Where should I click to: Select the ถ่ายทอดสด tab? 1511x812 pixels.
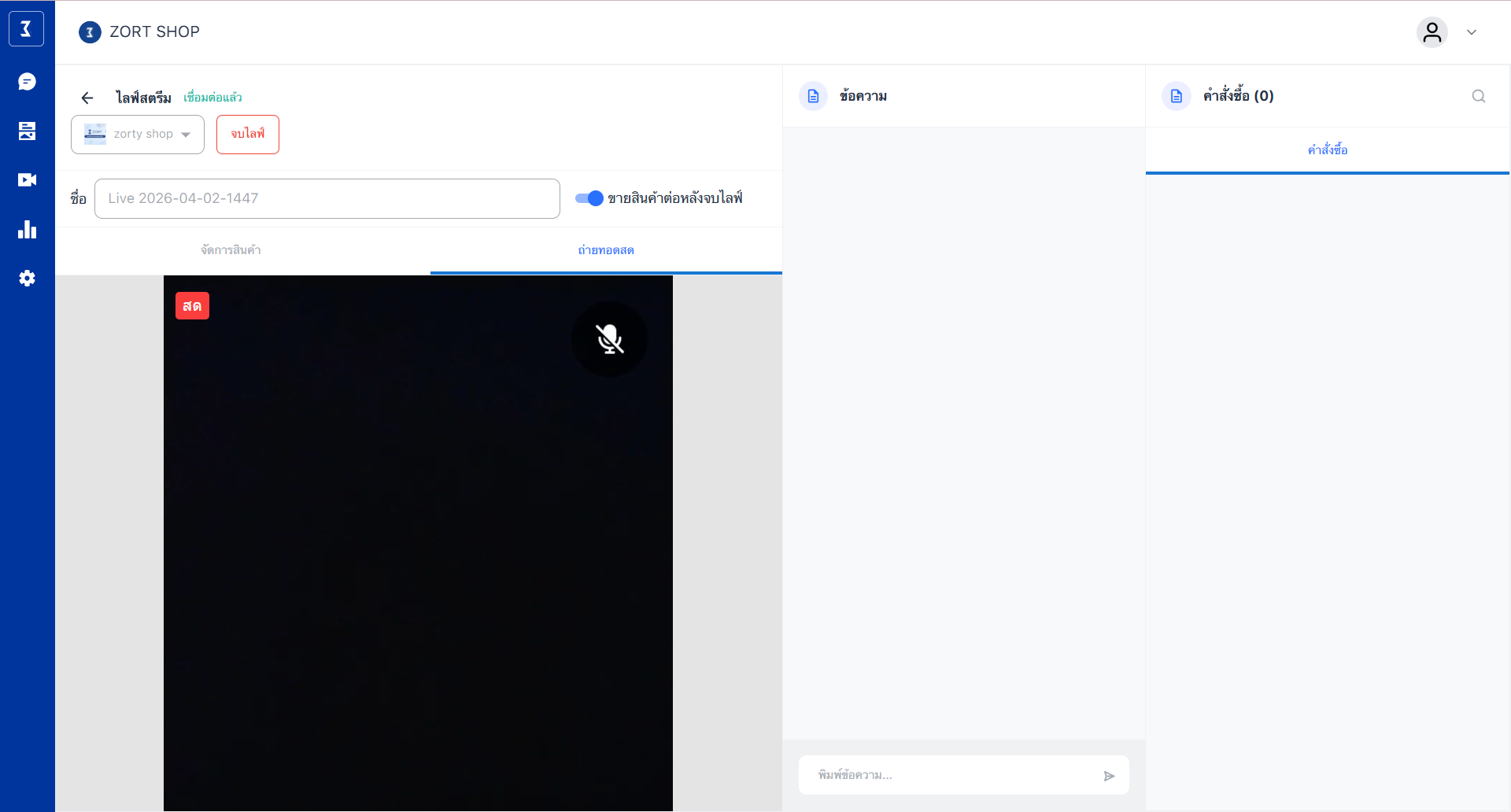[605, 250]
